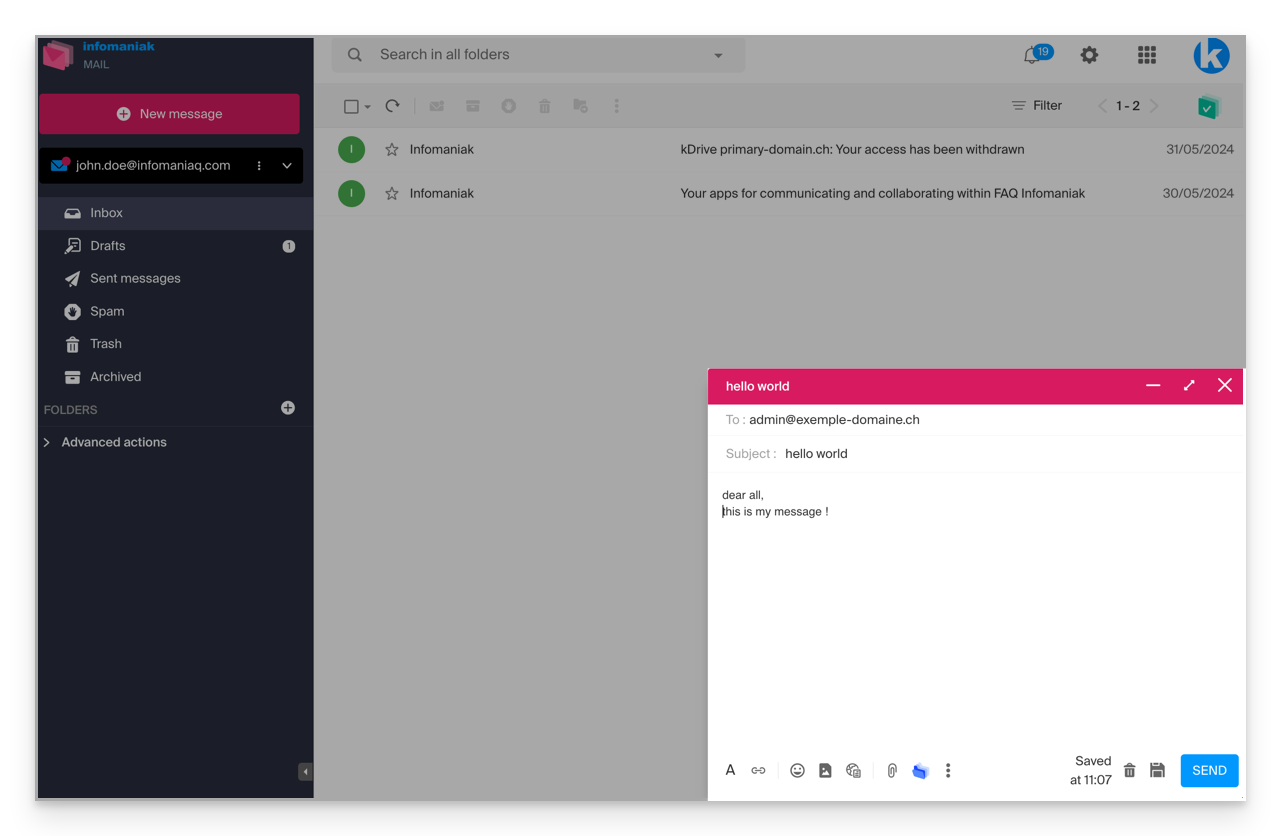Image resolution: width=1281 pixels, height=836 pixels.
Task: Click the spam toolbar icon
Action: [509, 106]
